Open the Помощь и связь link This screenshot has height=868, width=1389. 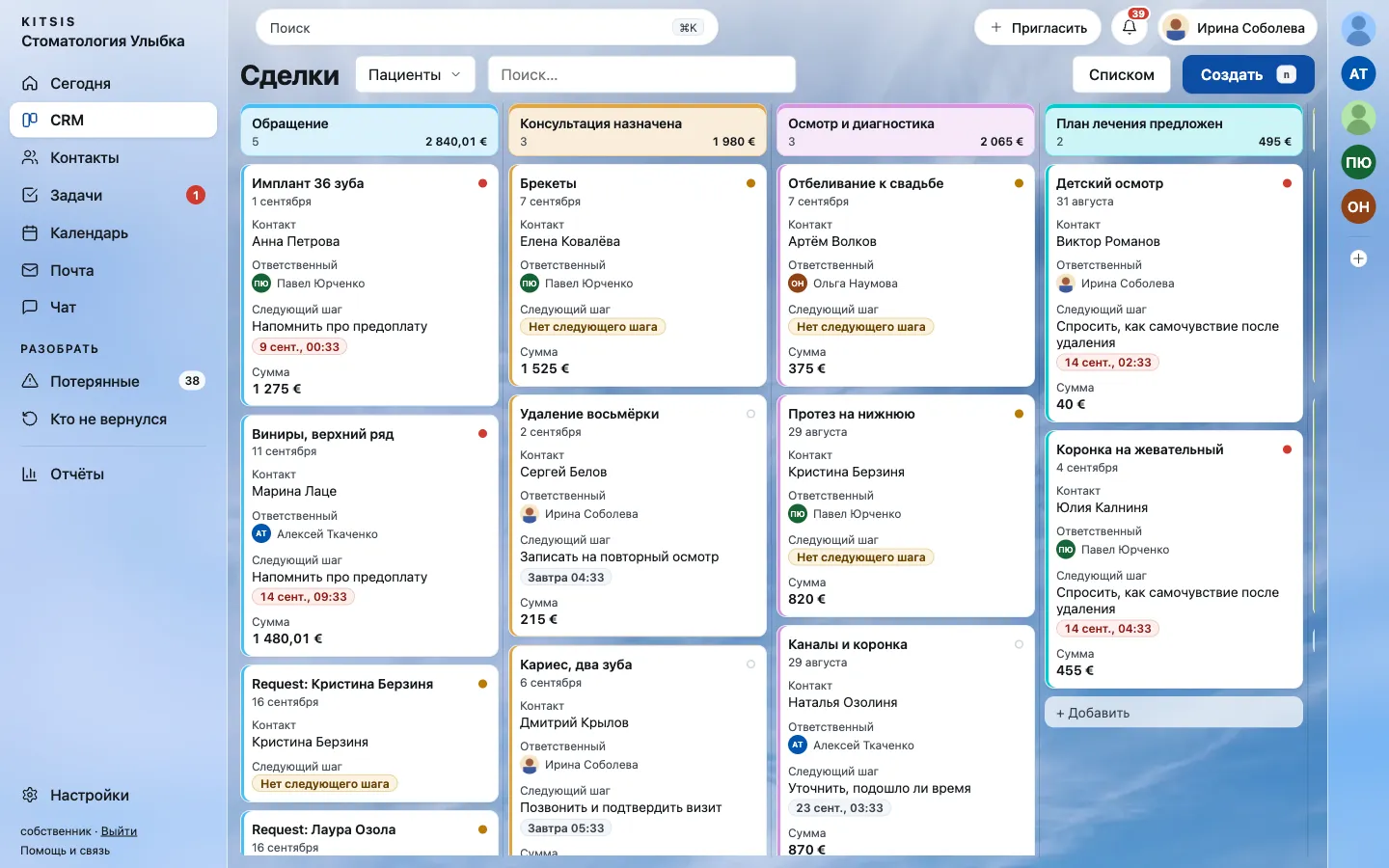[x=66, y=851]
